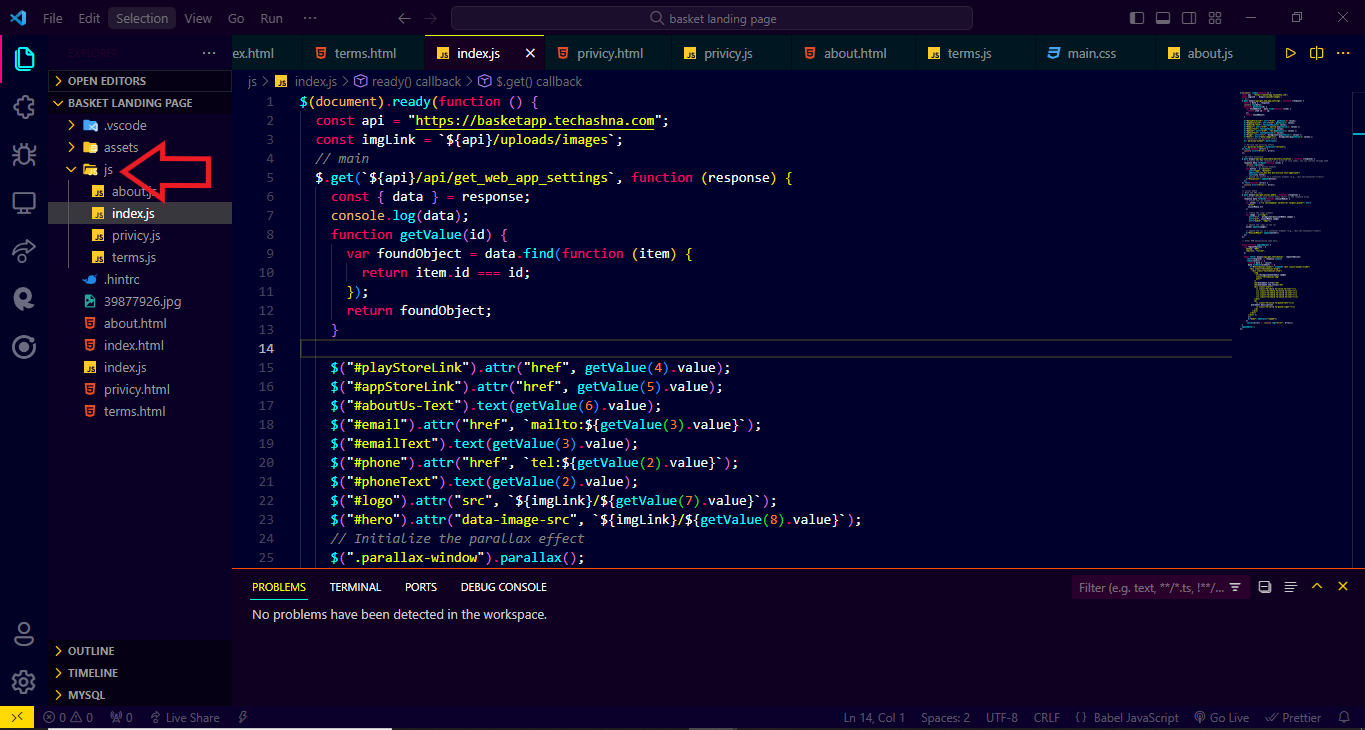Click the ports forwarded indicator in status bar
The width and height of the screenshot is (1365, 730).
pyautogui.click(x=121, y=717)
